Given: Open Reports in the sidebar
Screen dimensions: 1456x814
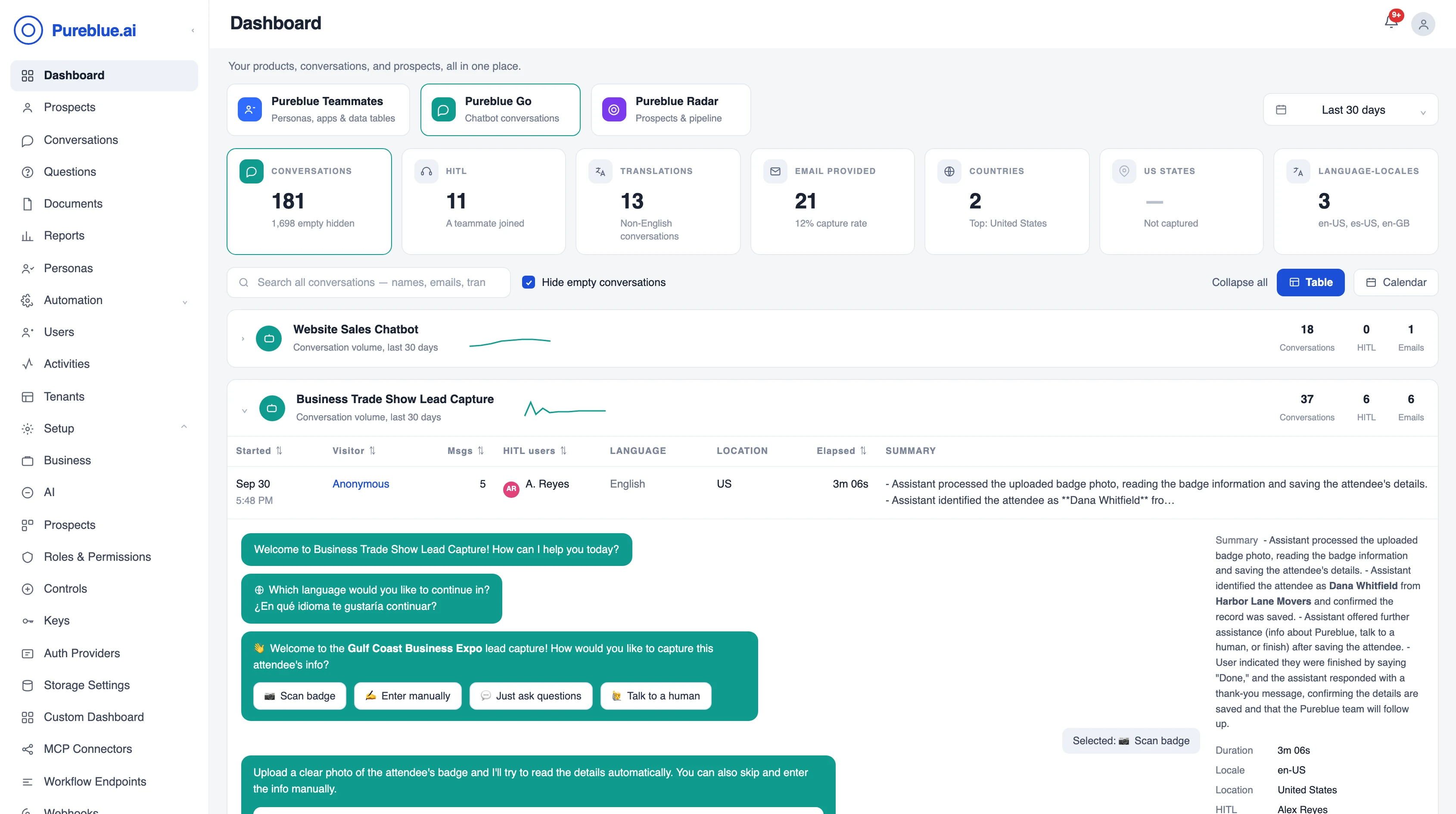Looking at the screenshot, I should 104,236.
